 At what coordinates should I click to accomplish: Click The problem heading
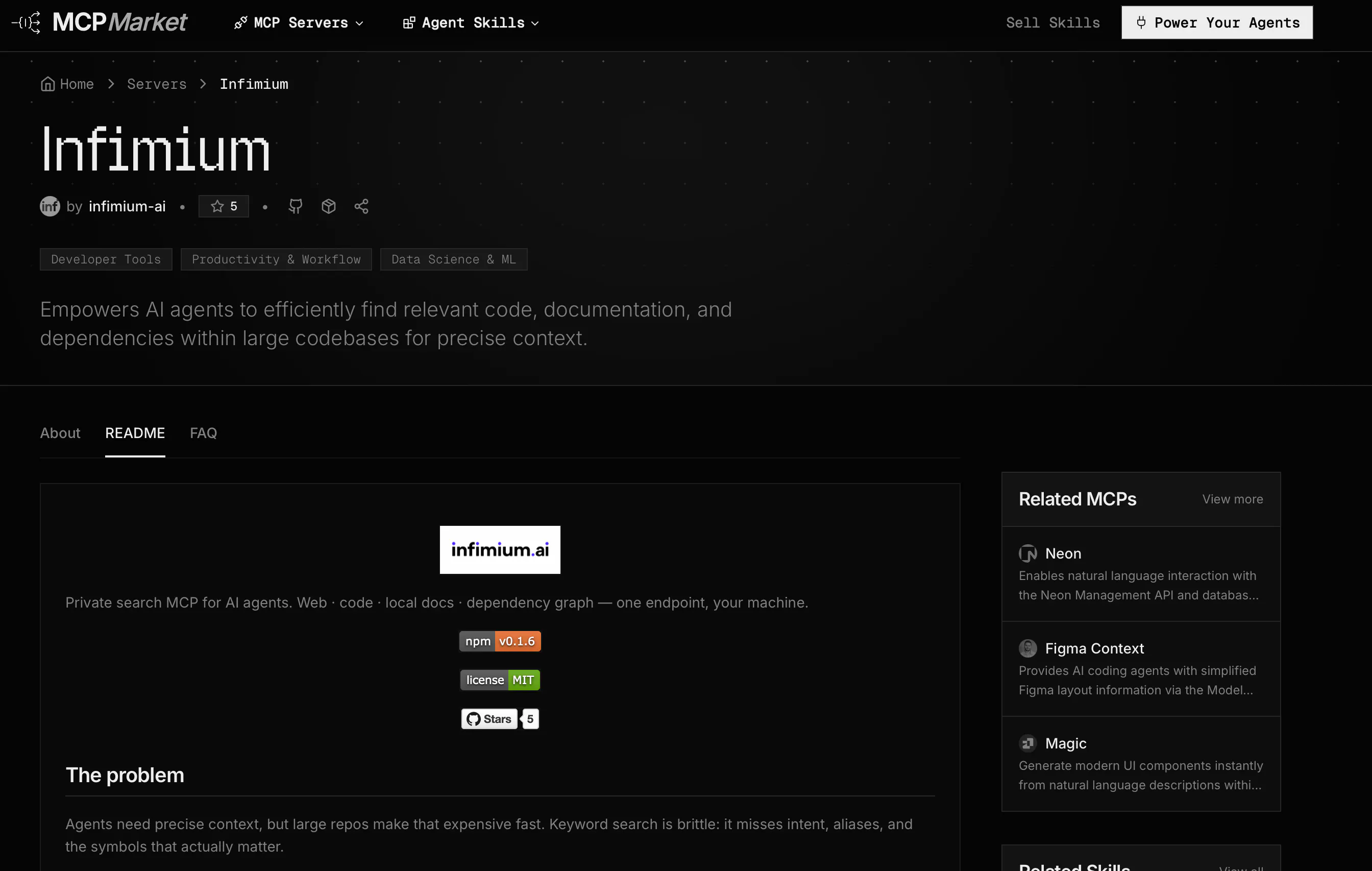coord(125,775)
